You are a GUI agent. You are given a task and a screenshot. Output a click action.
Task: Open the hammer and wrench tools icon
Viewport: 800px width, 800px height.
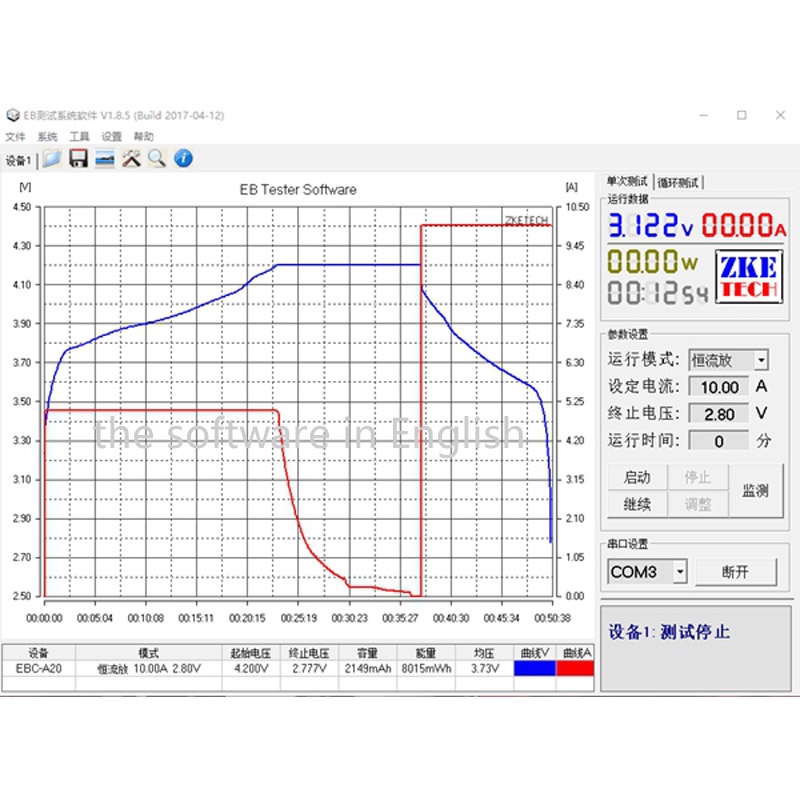(131, 158)
